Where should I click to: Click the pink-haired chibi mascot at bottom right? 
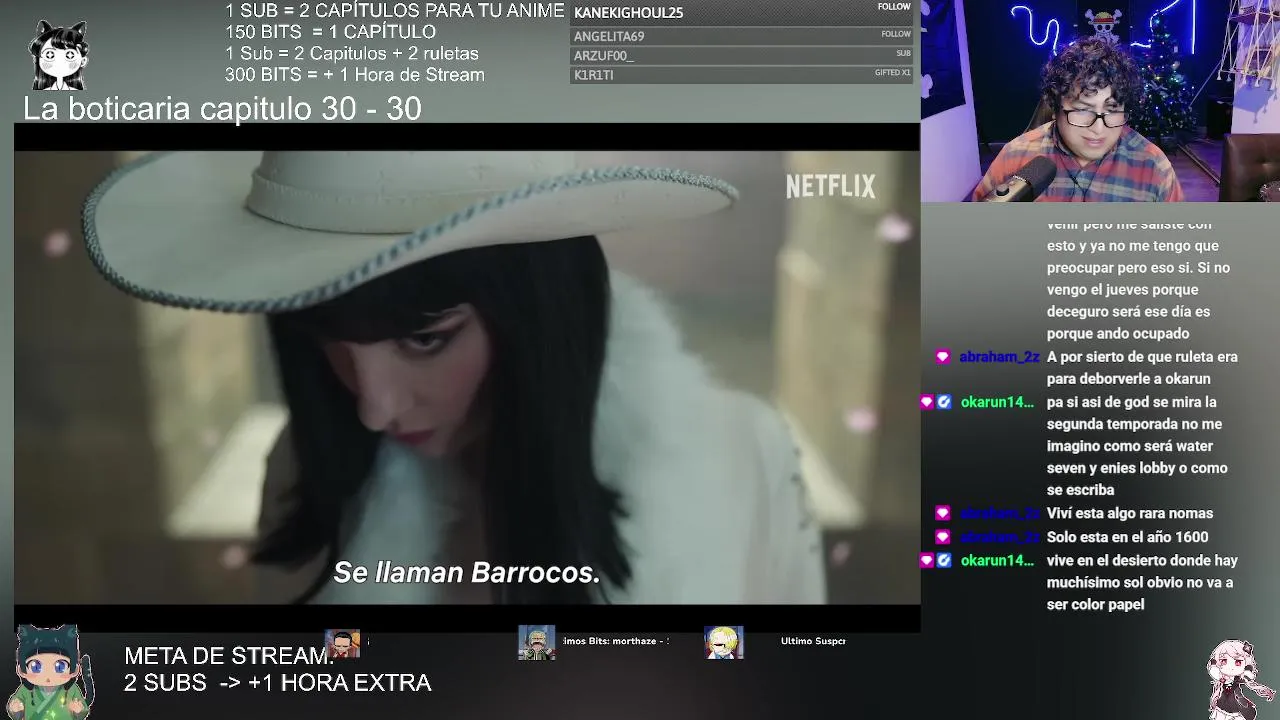click(x=1238, y=678)
